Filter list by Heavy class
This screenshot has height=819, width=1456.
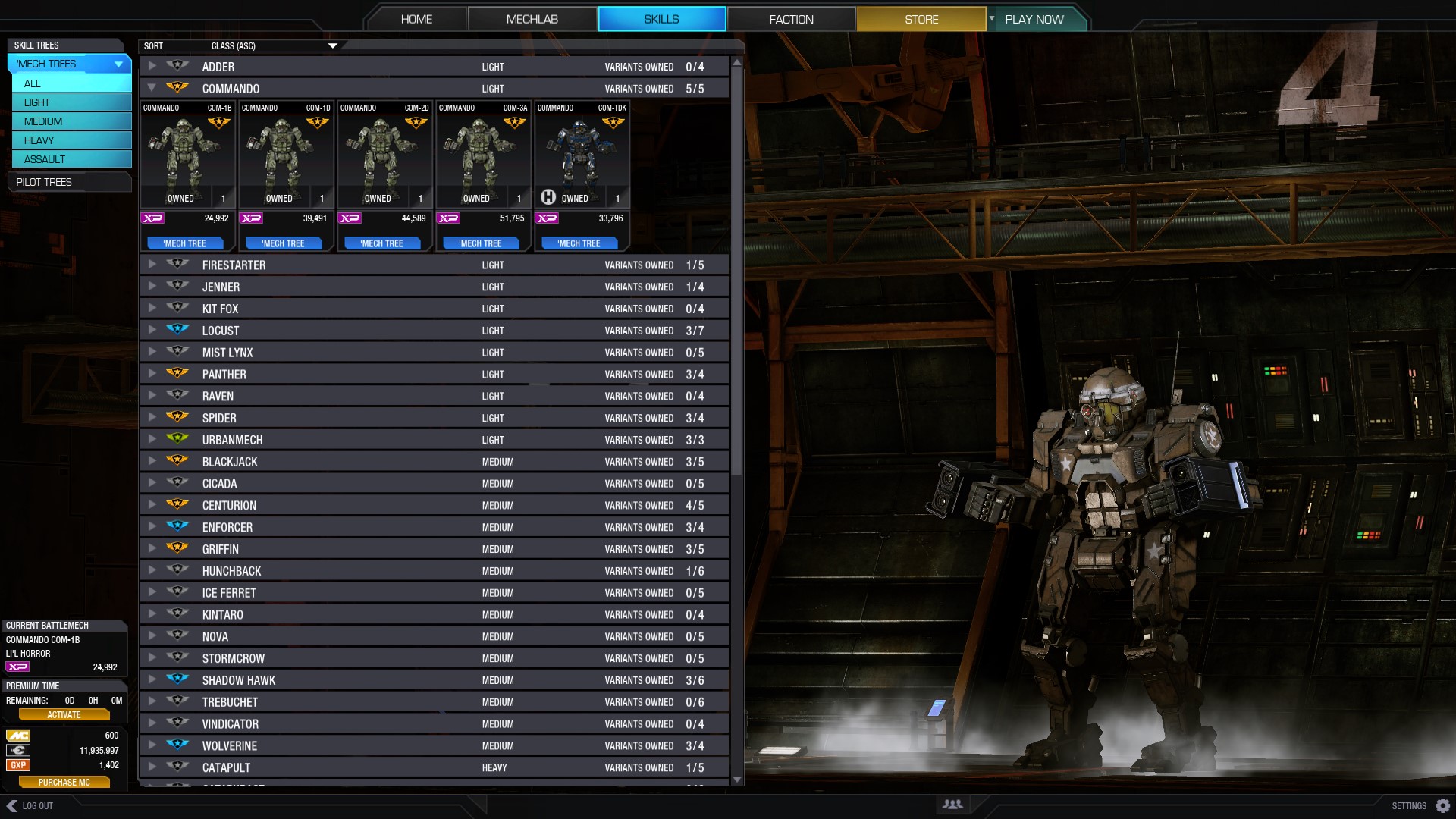[72, 140]
